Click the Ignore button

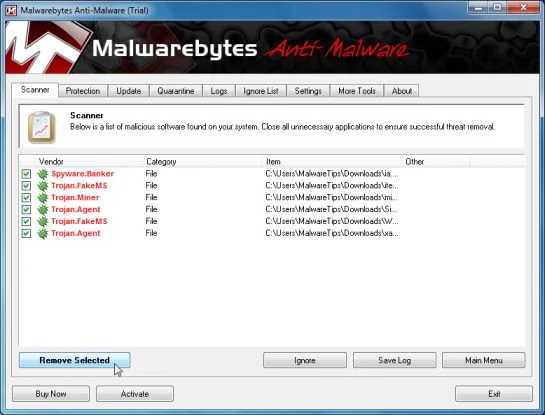(305, 360)
